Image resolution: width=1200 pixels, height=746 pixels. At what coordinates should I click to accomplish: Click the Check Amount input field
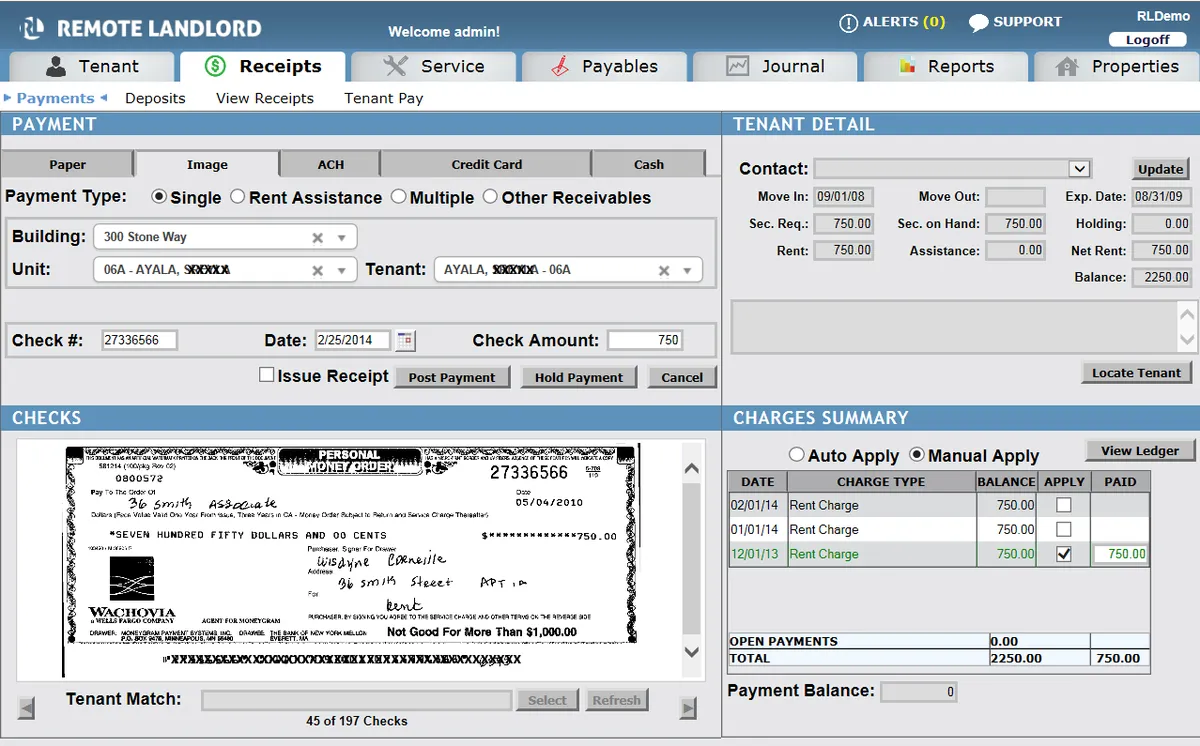click(645, 341)
